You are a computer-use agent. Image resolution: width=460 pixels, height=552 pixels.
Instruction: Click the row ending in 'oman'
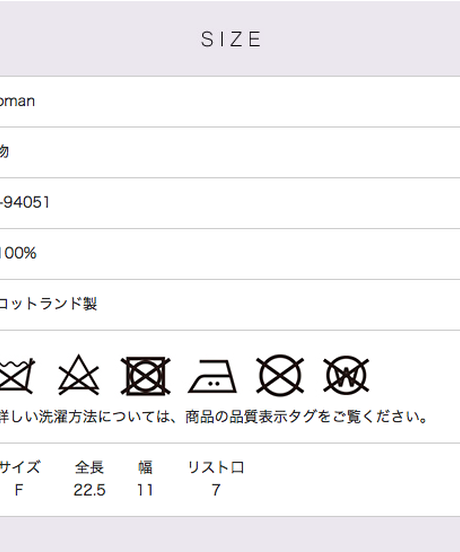[x=230, y=101]
